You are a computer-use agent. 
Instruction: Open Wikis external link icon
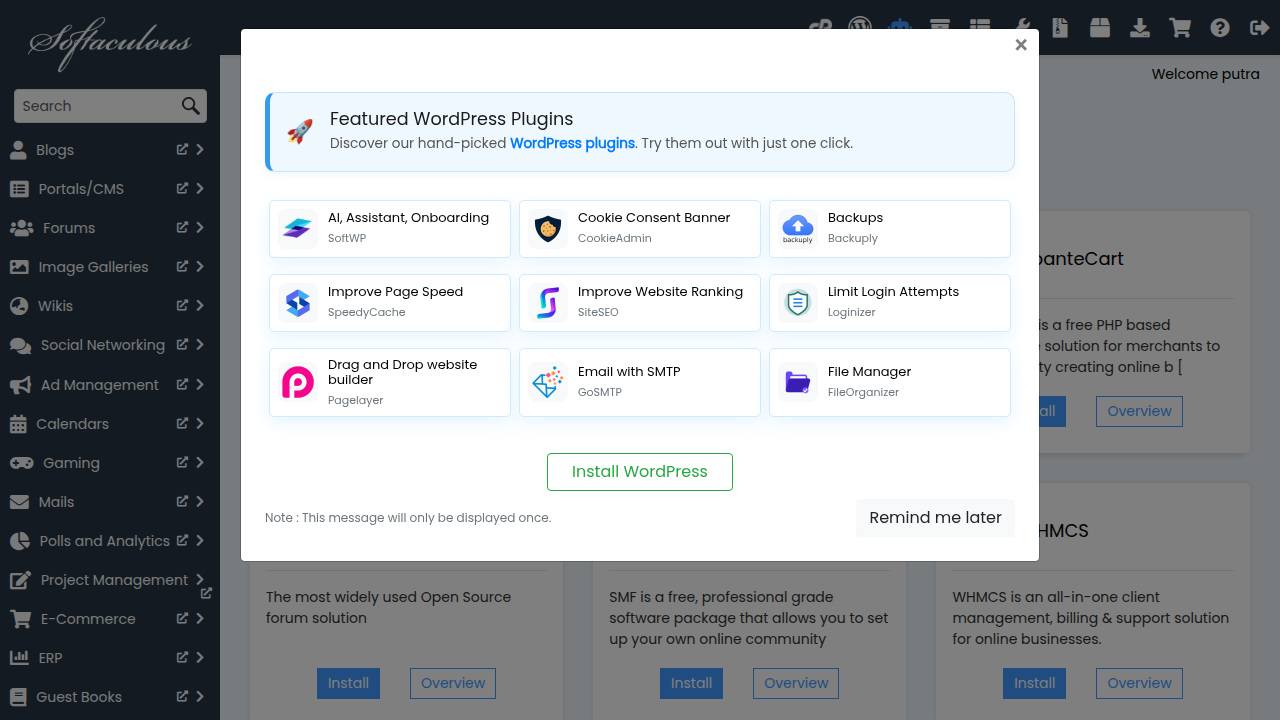click(x=182, y=305)
